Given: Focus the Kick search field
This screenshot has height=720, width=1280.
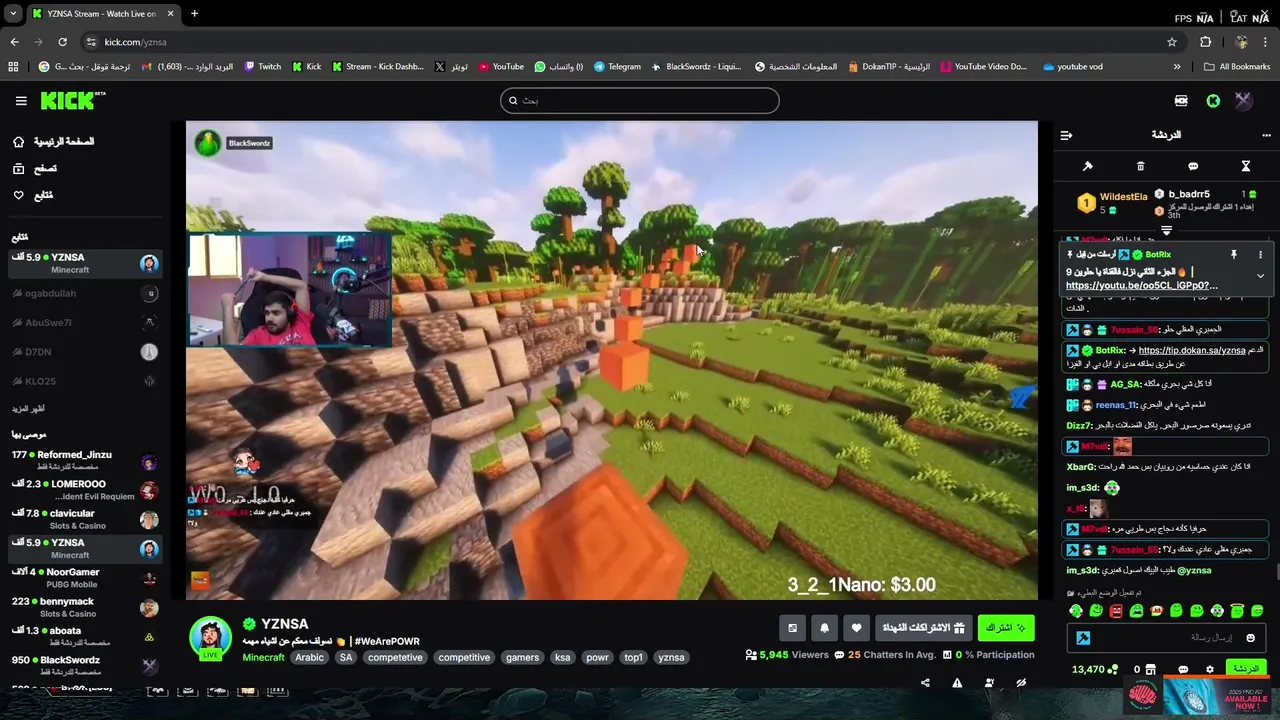Looking at the screenshot, I should pyautogui.click(x=640, y=100).
